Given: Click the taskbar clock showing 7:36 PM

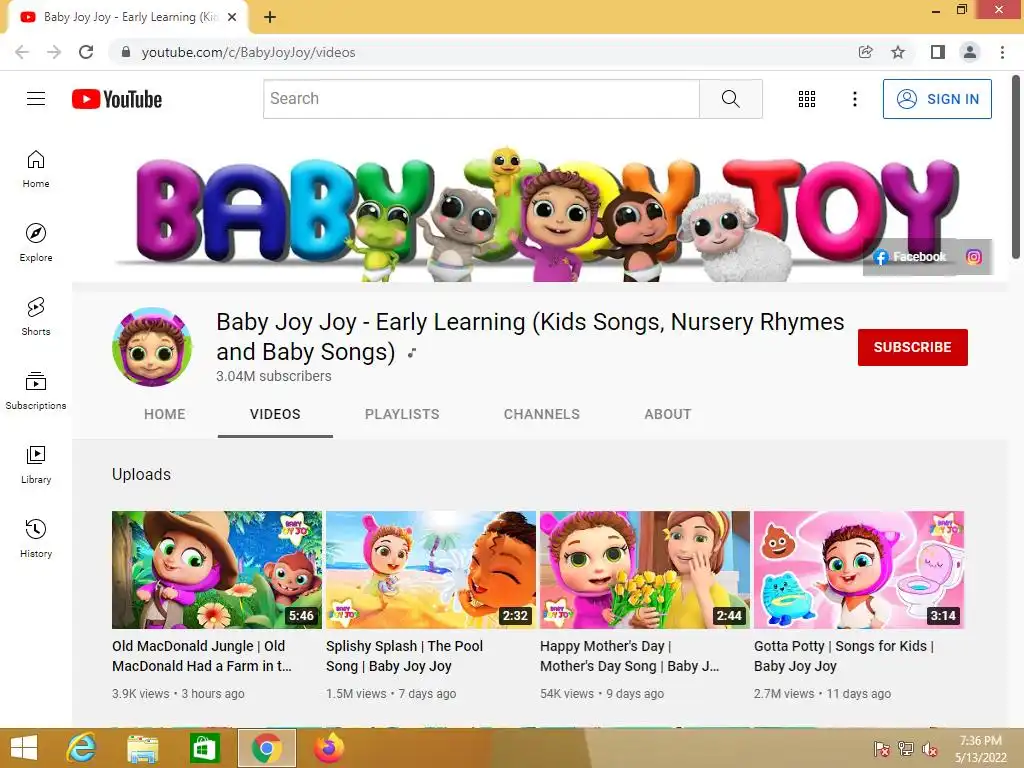Looking at the screenshot, I should (x=980, y=749).
